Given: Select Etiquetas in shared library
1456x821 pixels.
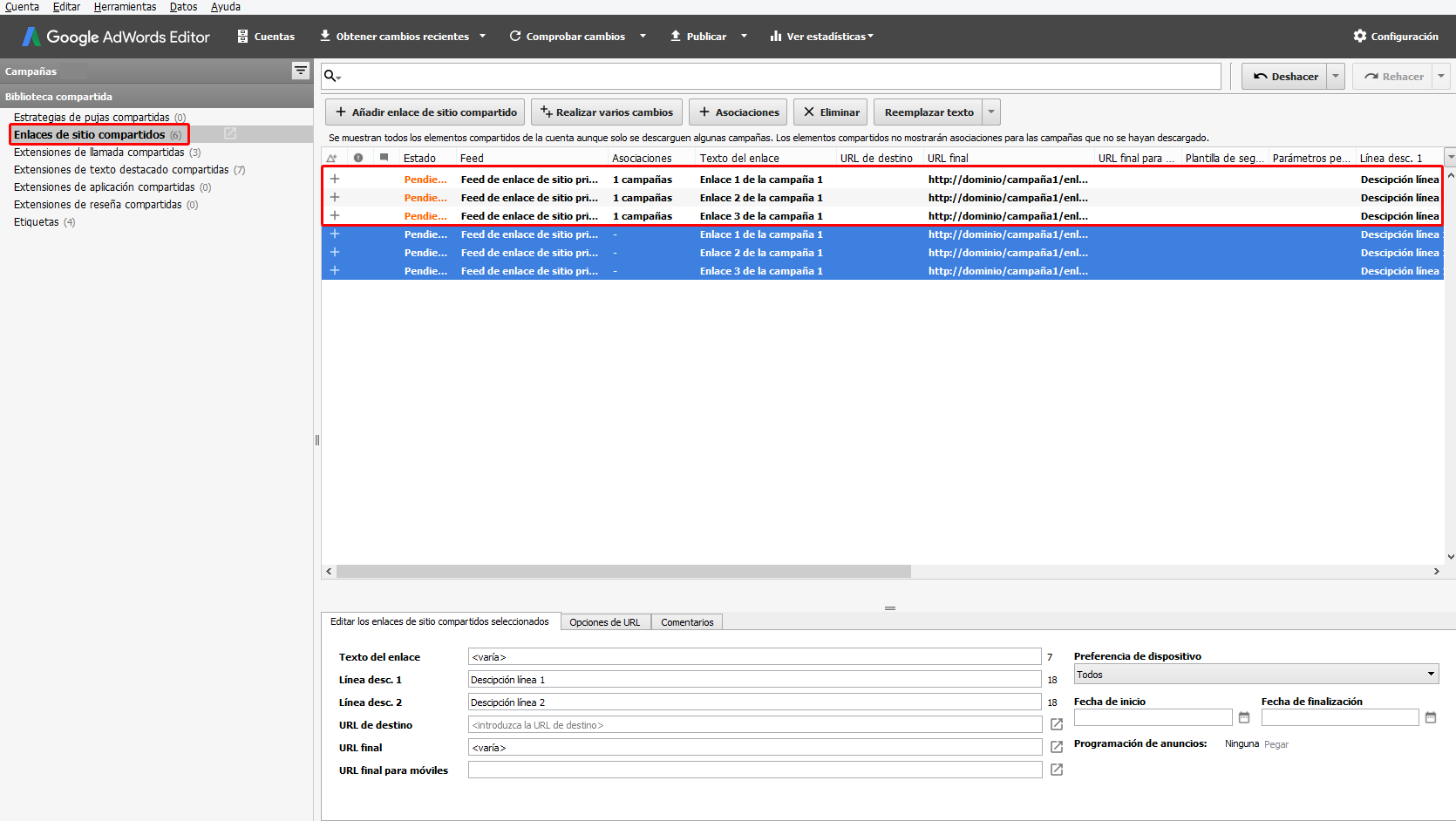Looking at the screenshot, I should click(x=37, y=222).
